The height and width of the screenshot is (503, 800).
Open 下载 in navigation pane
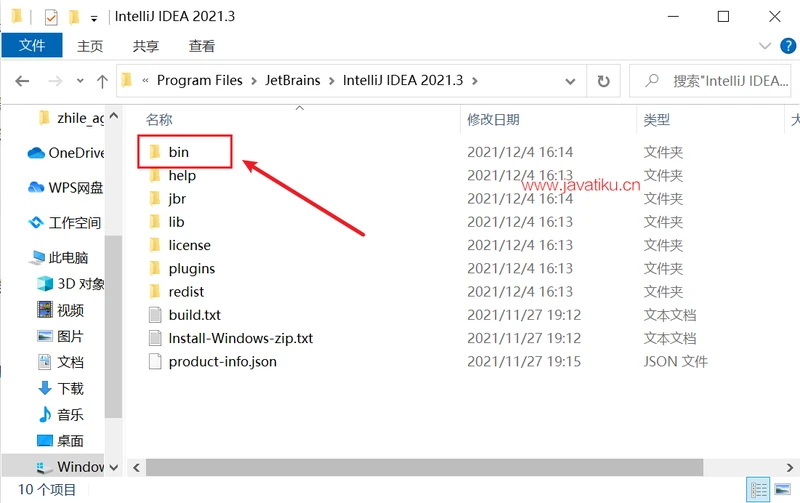click(60, 389)
